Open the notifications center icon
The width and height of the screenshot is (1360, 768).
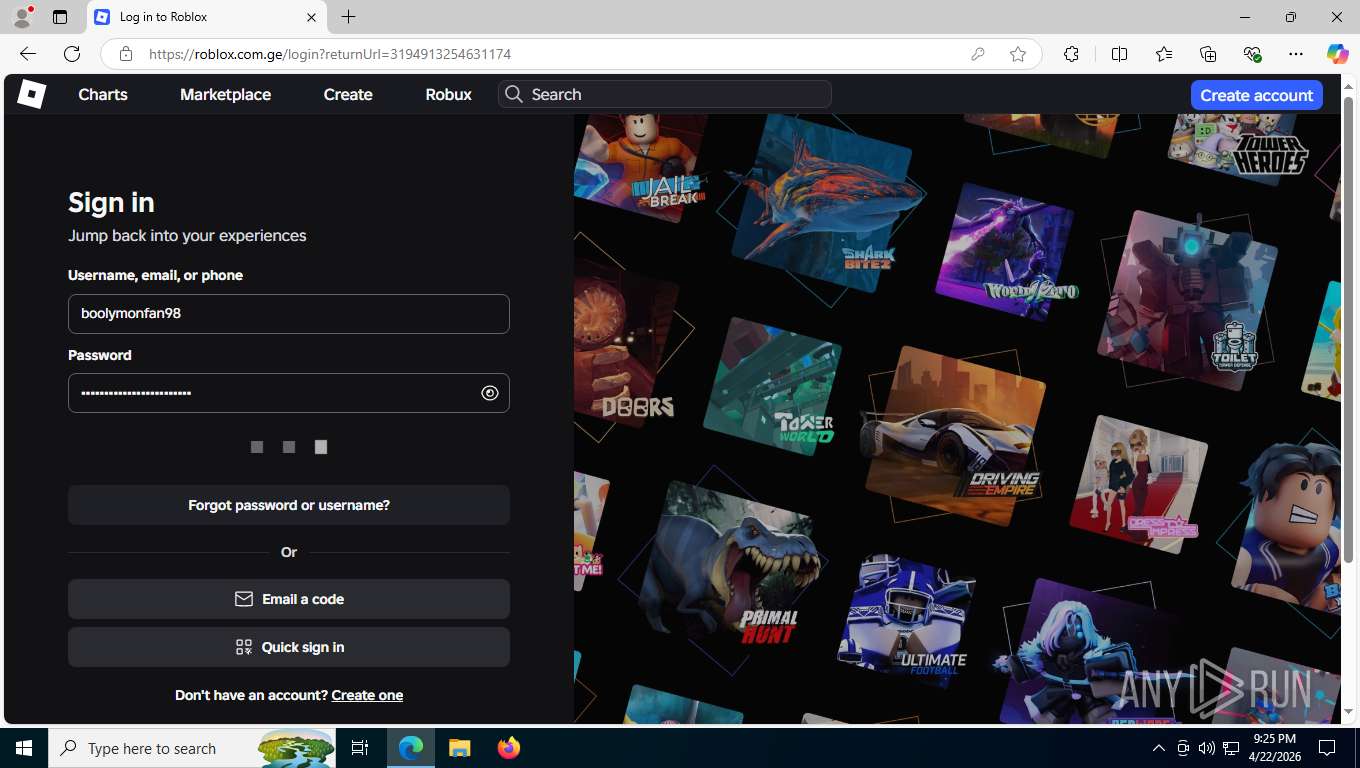click(x=1327, y=748)
